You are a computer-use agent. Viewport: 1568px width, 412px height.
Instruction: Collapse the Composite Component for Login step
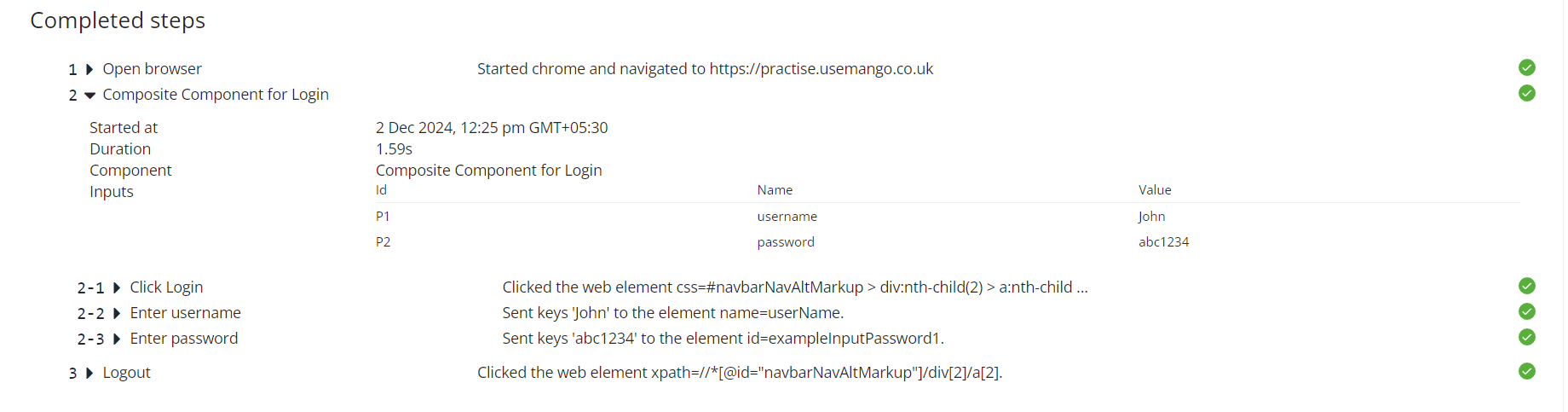(x=89, y=96)
